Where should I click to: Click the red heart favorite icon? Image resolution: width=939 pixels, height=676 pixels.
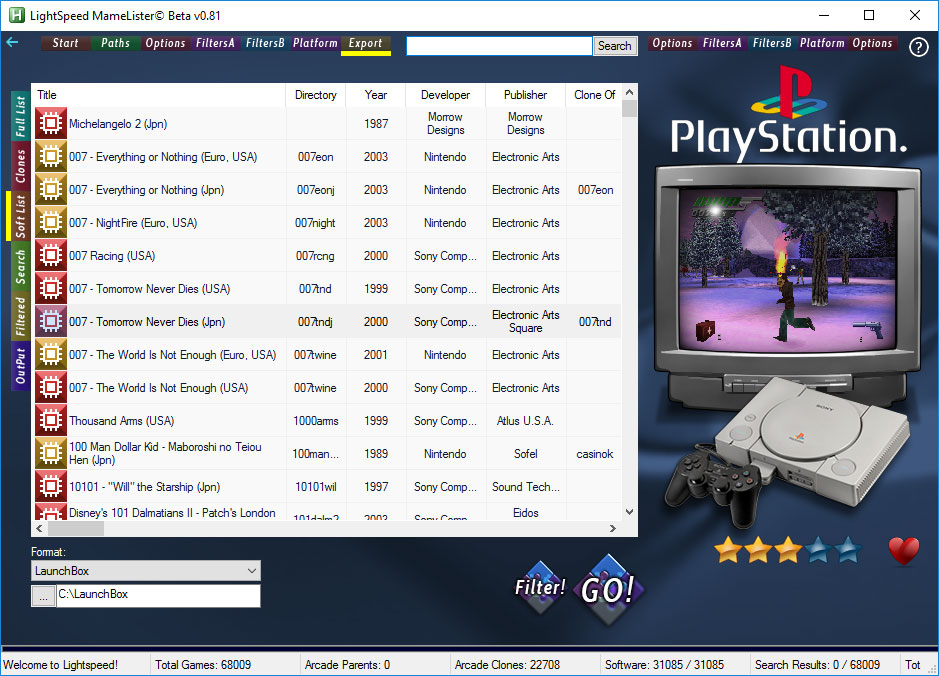pos(904,550)
